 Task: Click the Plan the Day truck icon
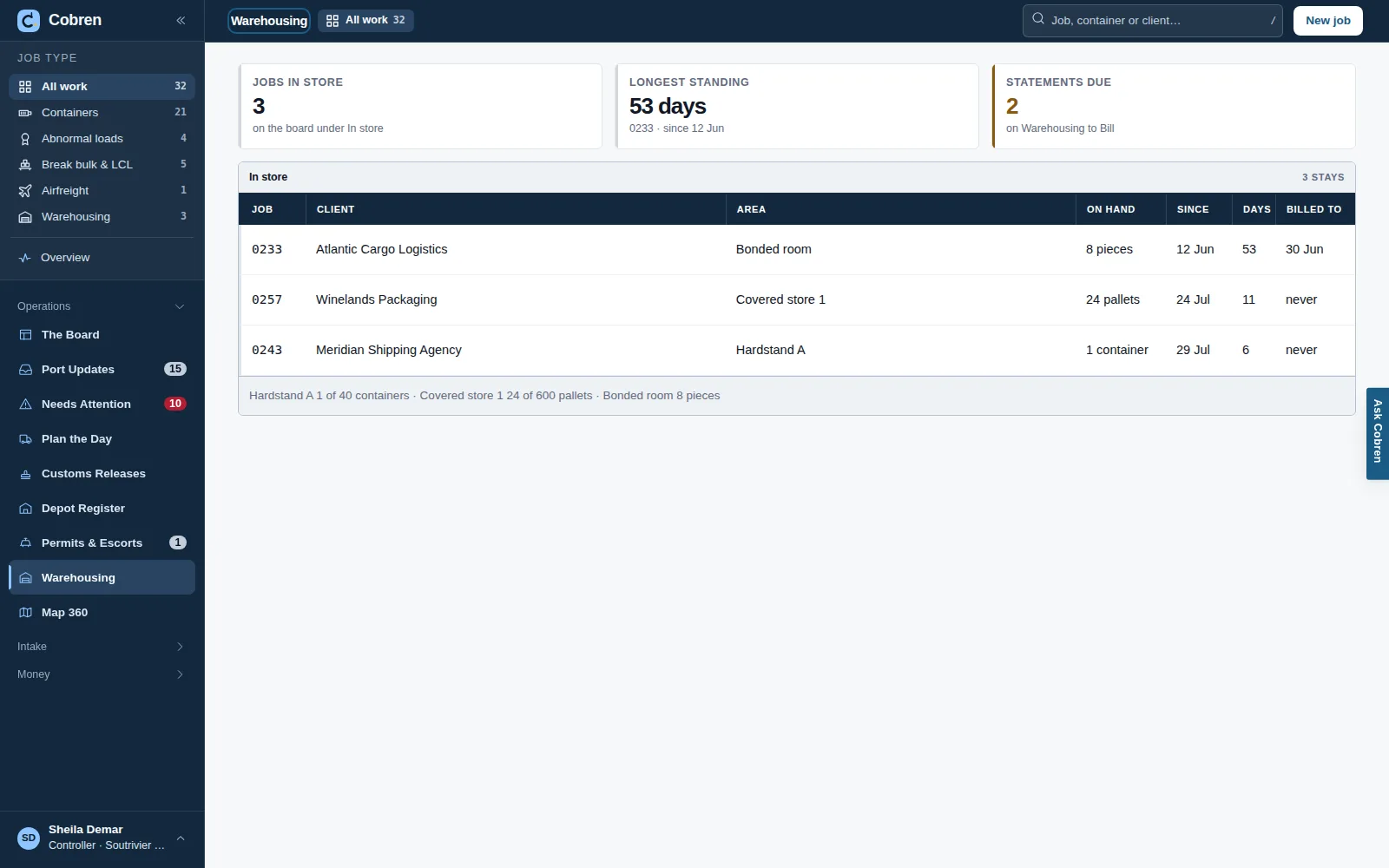click(x=25, y=439)
